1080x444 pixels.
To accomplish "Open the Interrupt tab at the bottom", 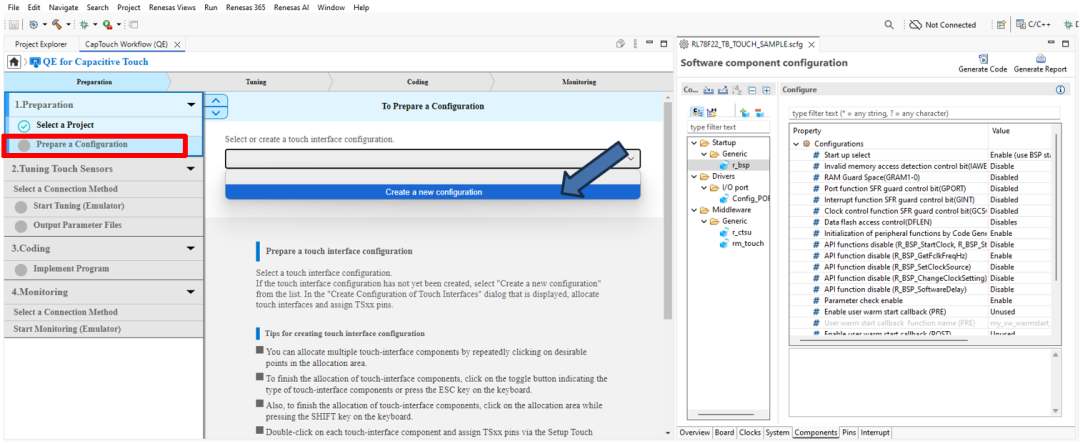I will pos(875,433).
